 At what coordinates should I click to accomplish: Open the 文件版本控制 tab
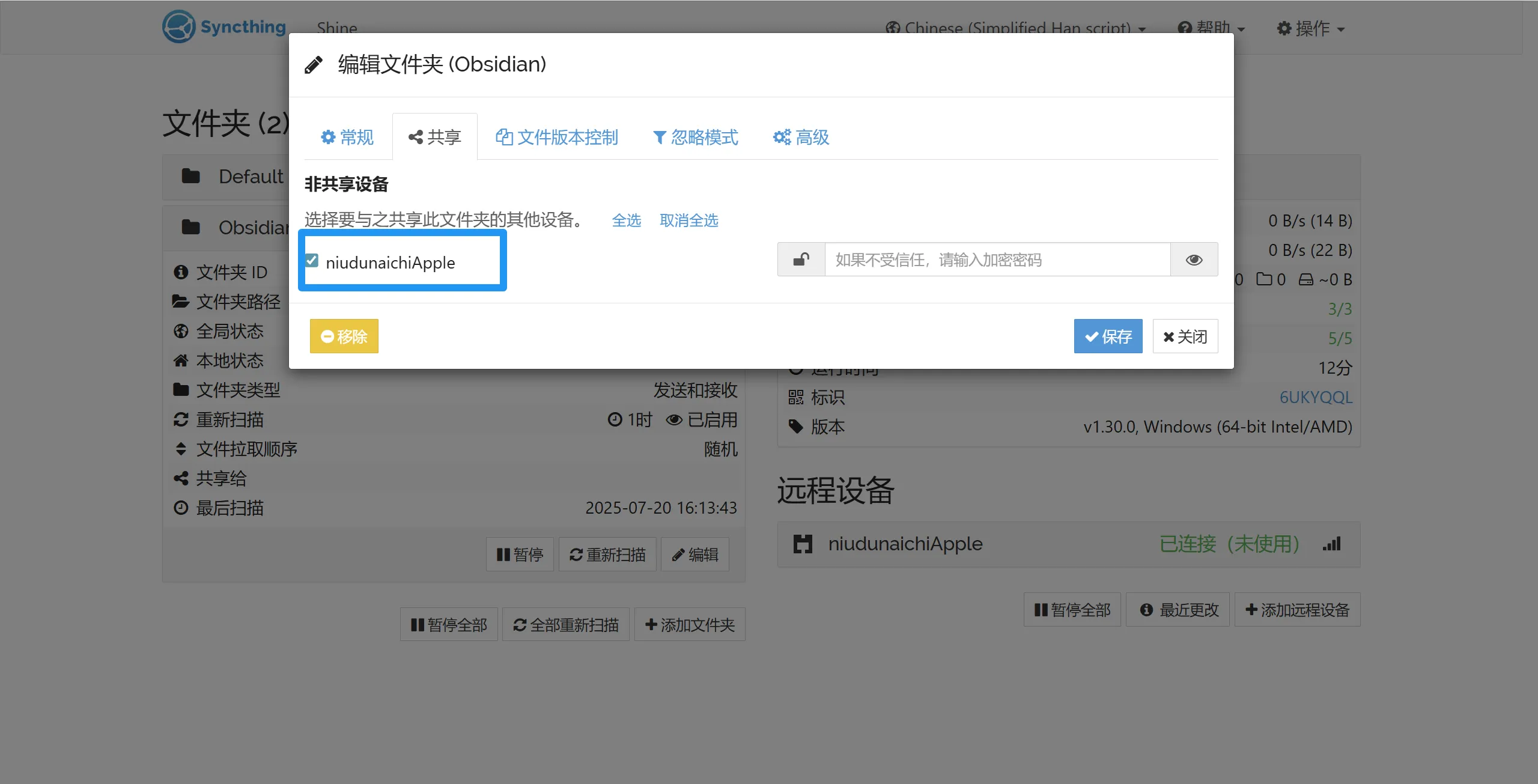coord(557,137)
